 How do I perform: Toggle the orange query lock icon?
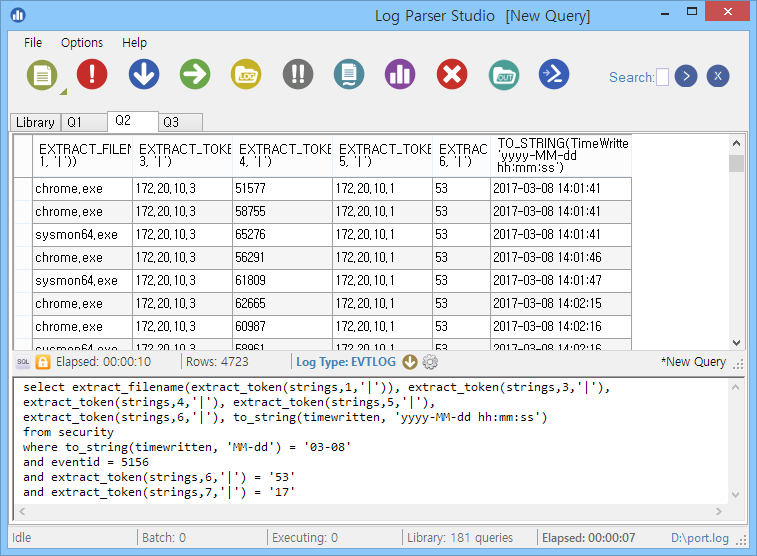point(43,362)
